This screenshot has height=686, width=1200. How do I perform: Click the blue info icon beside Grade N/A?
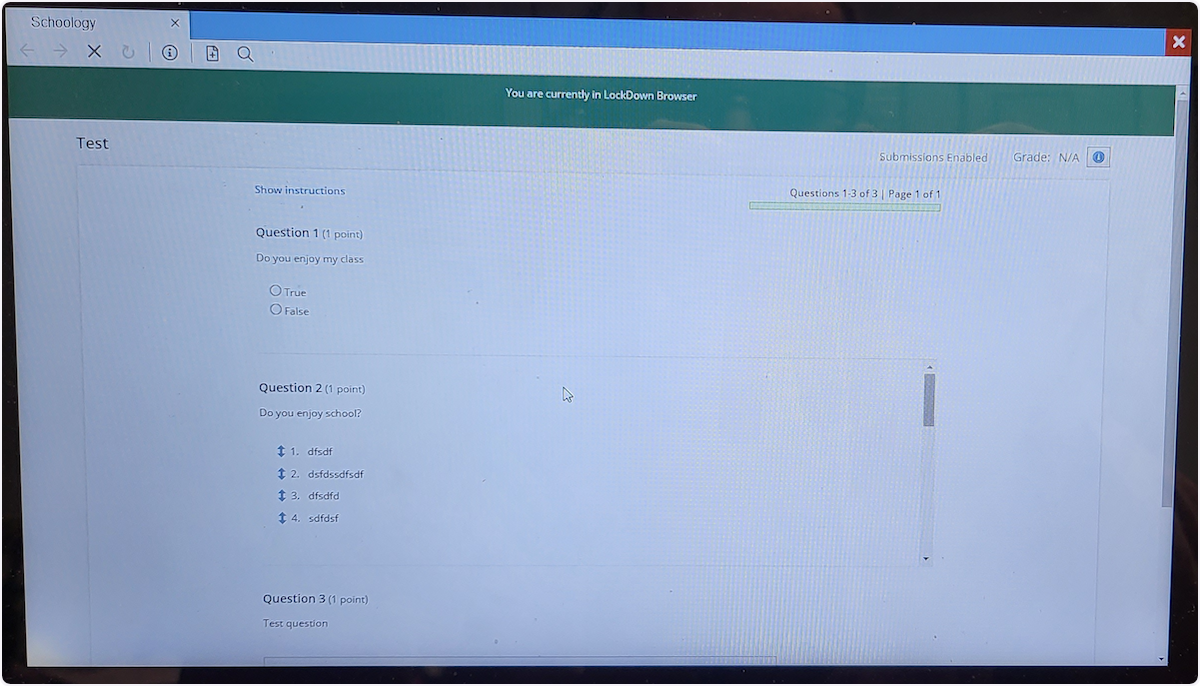1098,157
